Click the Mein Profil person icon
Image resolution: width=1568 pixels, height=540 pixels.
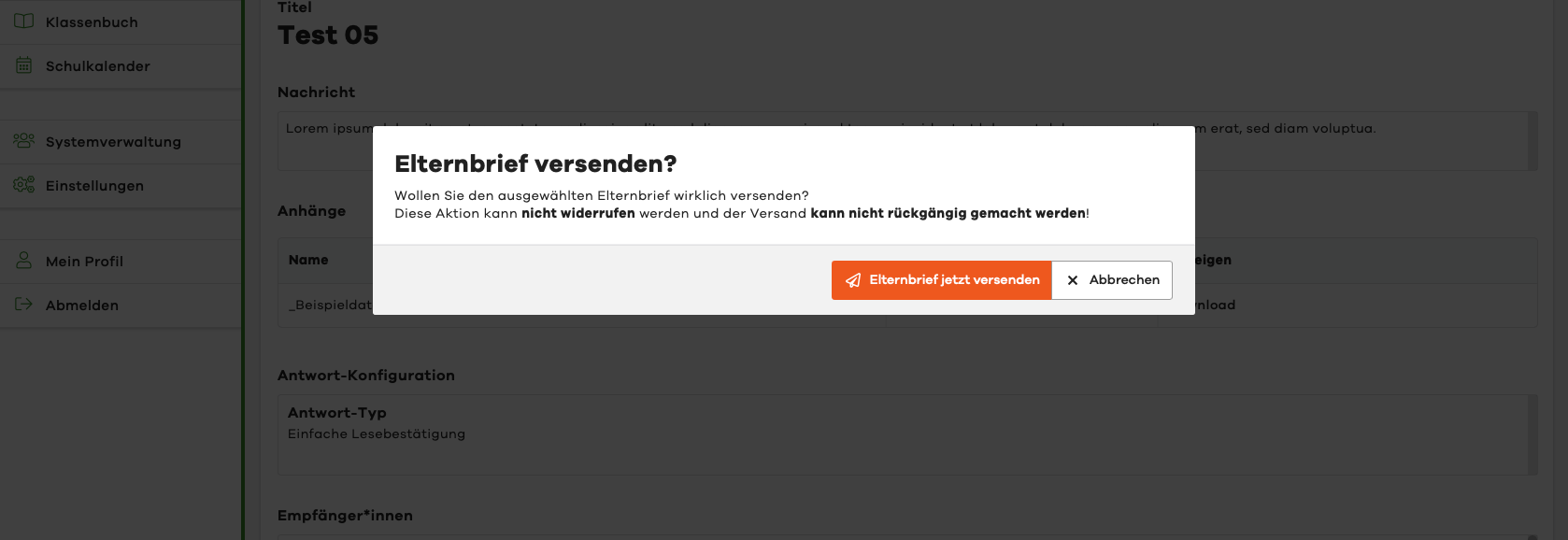coord(24,261)
